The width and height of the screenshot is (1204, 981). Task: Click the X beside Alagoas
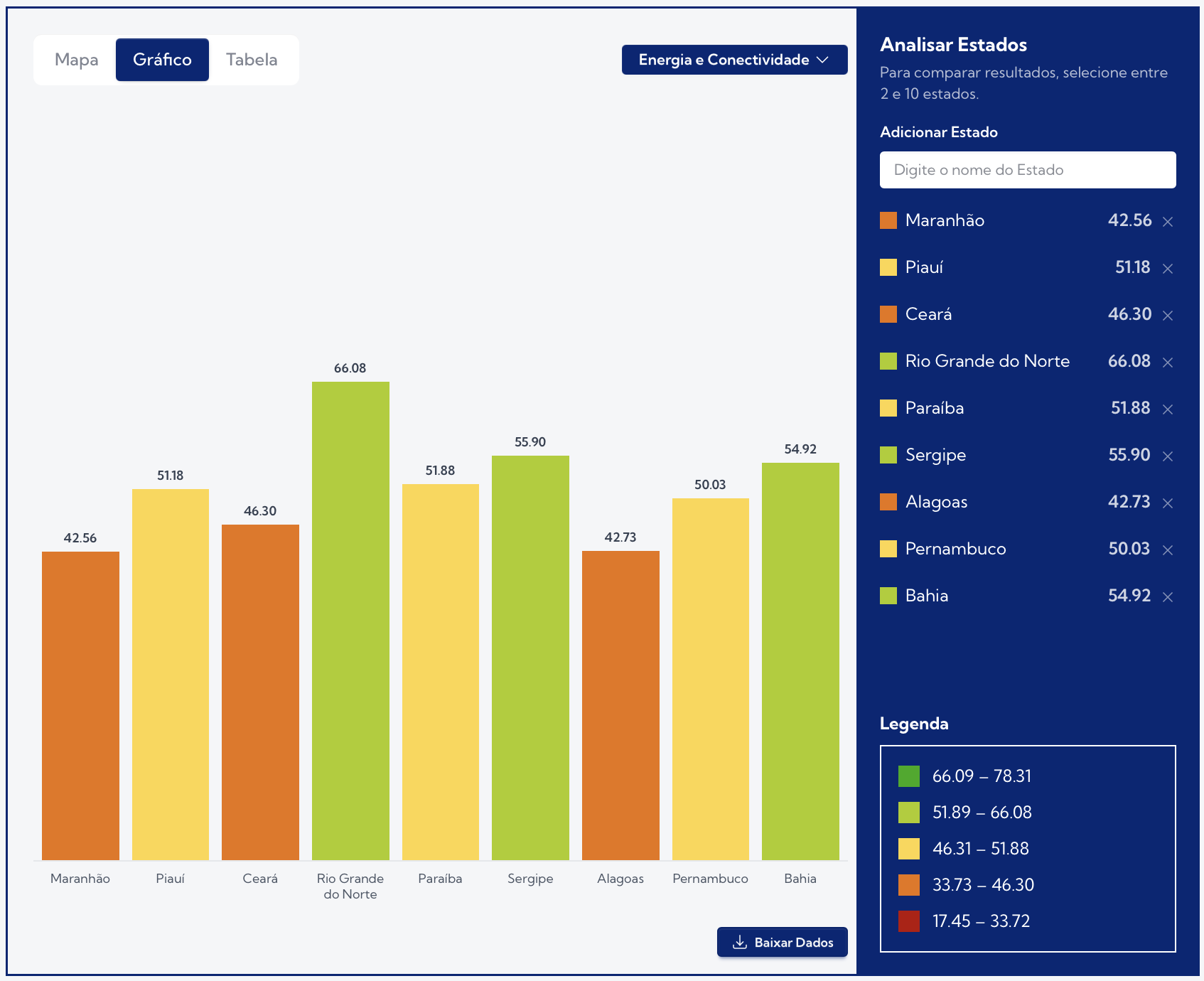[1167, 503]
